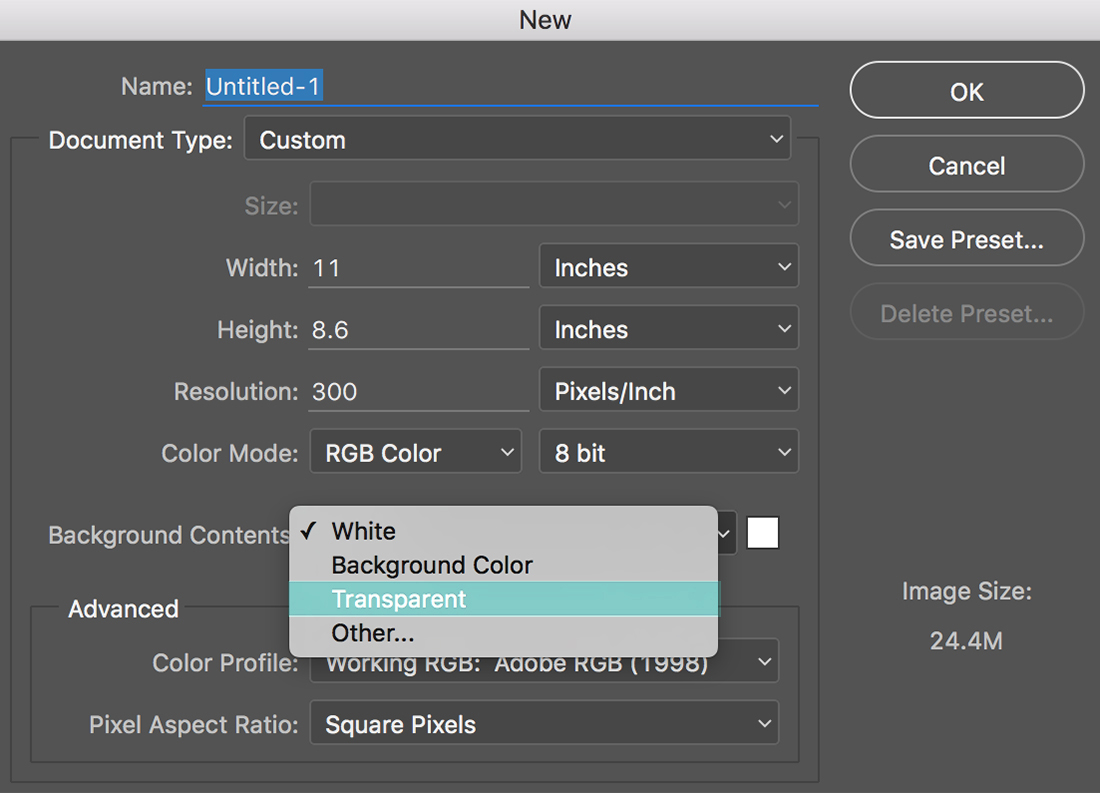Click the Cancel button
Screen dimensions: 1100x793
[x=967, y=165]
